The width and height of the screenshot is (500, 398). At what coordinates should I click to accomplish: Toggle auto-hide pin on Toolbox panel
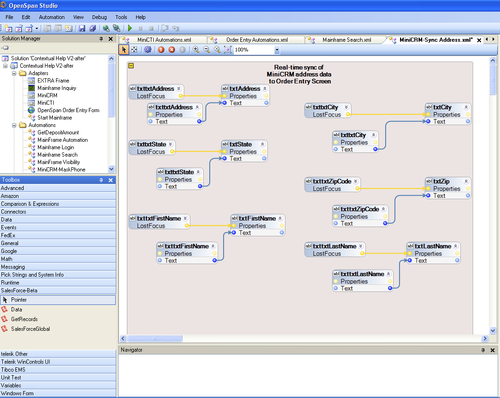(101, 180)
